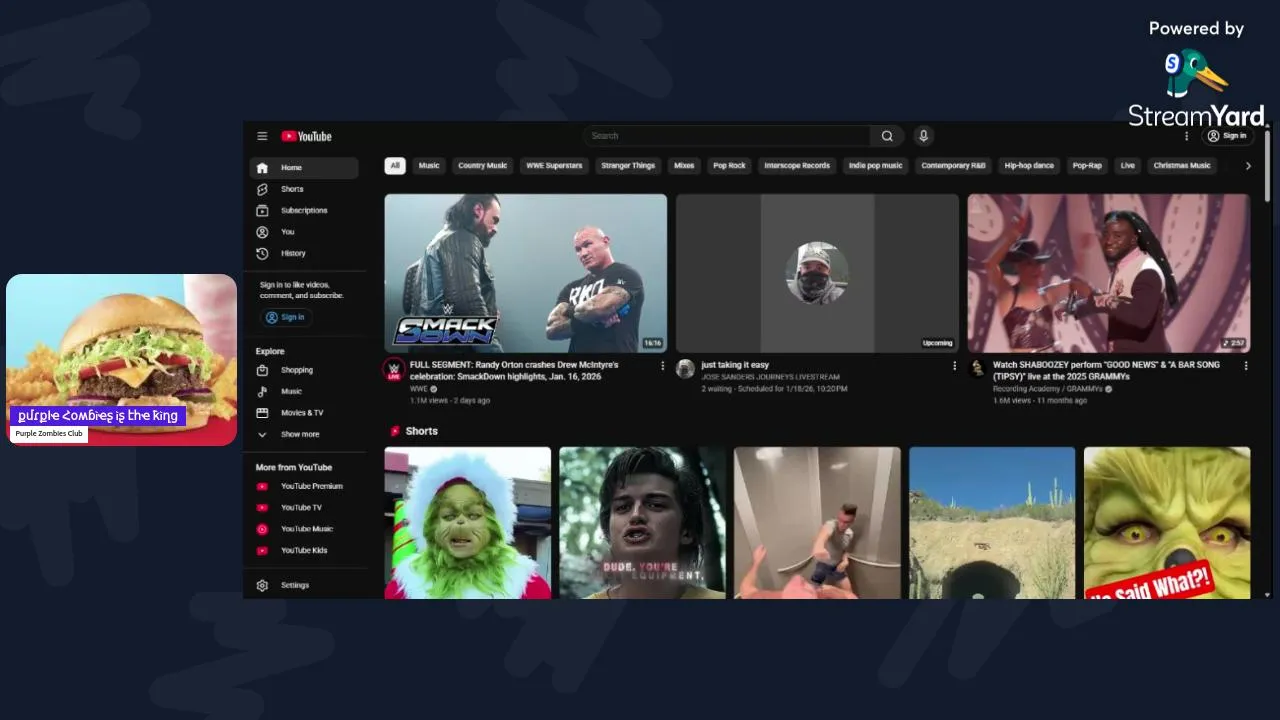Screen dimensions: 1280x720
Task: Start voice search with microphone icon
Action: pos(923,136)
